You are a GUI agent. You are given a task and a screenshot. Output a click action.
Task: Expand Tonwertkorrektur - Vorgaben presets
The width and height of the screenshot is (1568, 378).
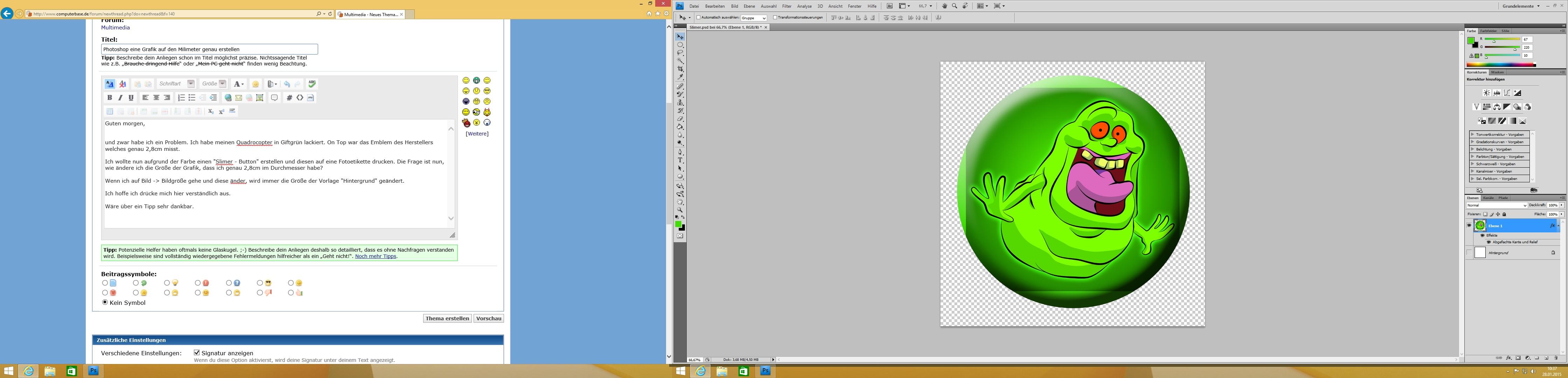[x=1472, y=134]
